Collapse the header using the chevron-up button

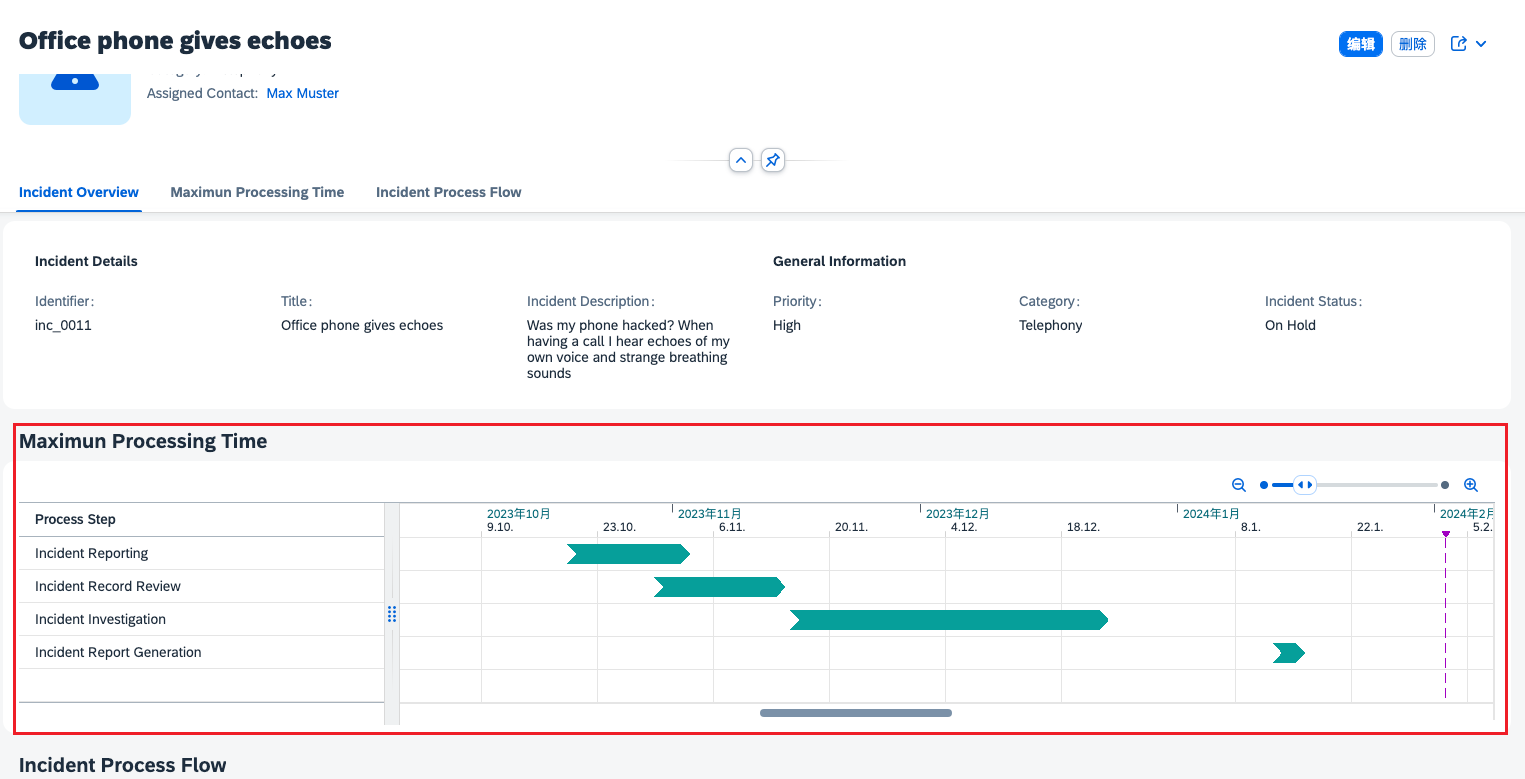(740, 160)
